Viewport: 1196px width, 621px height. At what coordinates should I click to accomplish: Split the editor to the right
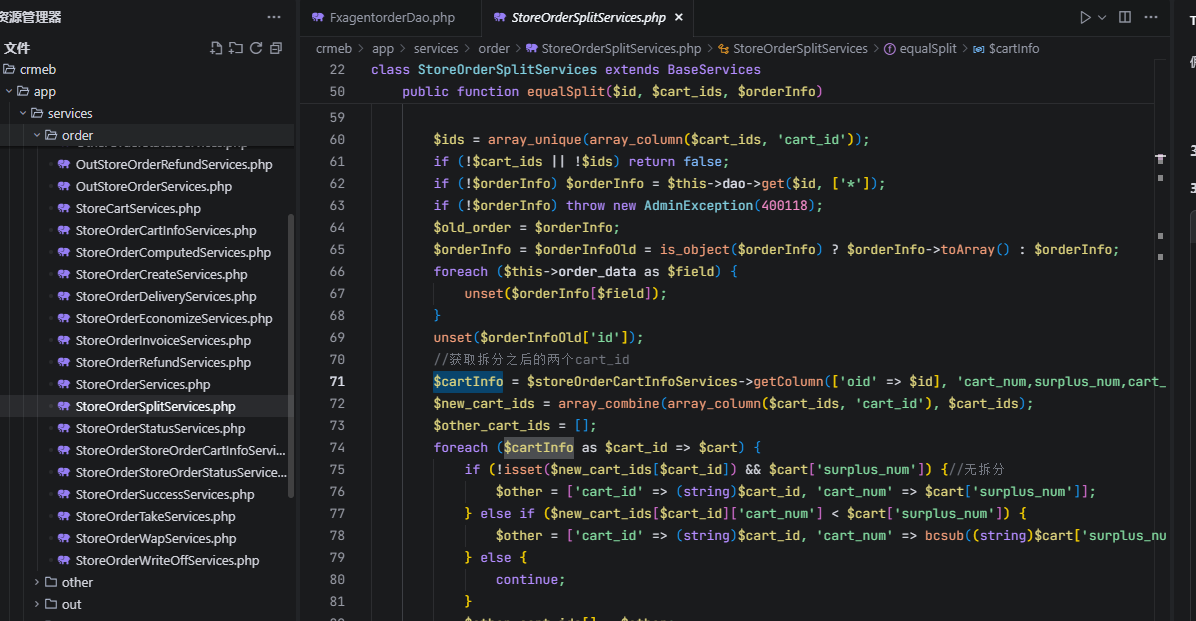[x=1125, y=17]
